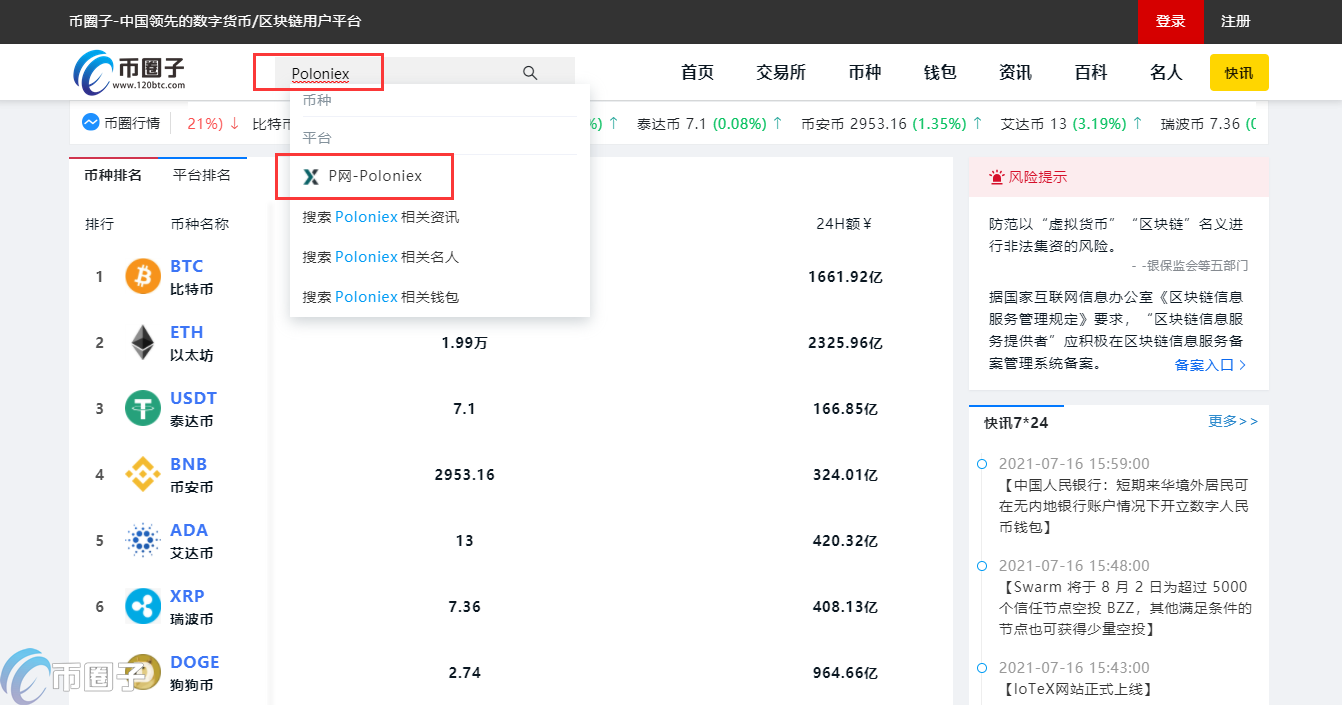Open the 备案入口 link

1211,365
